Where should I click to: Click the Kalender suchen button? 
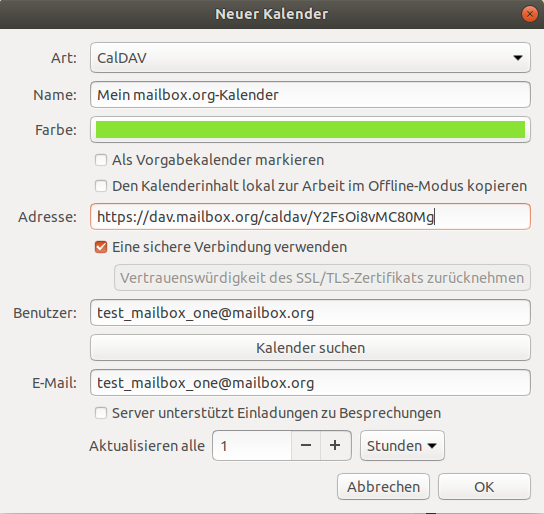[x=310, y=348]
